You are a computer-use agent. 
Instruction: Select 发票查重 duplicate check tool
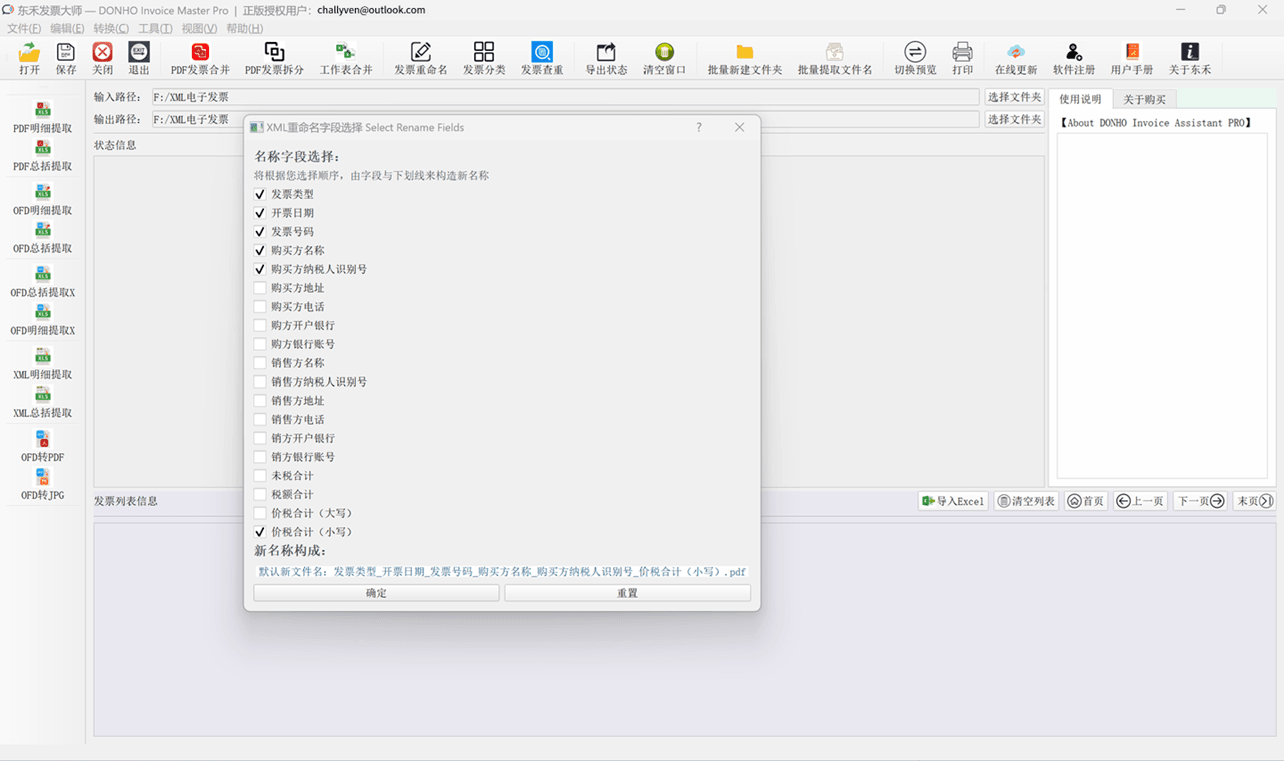click(x=542, y=59)
